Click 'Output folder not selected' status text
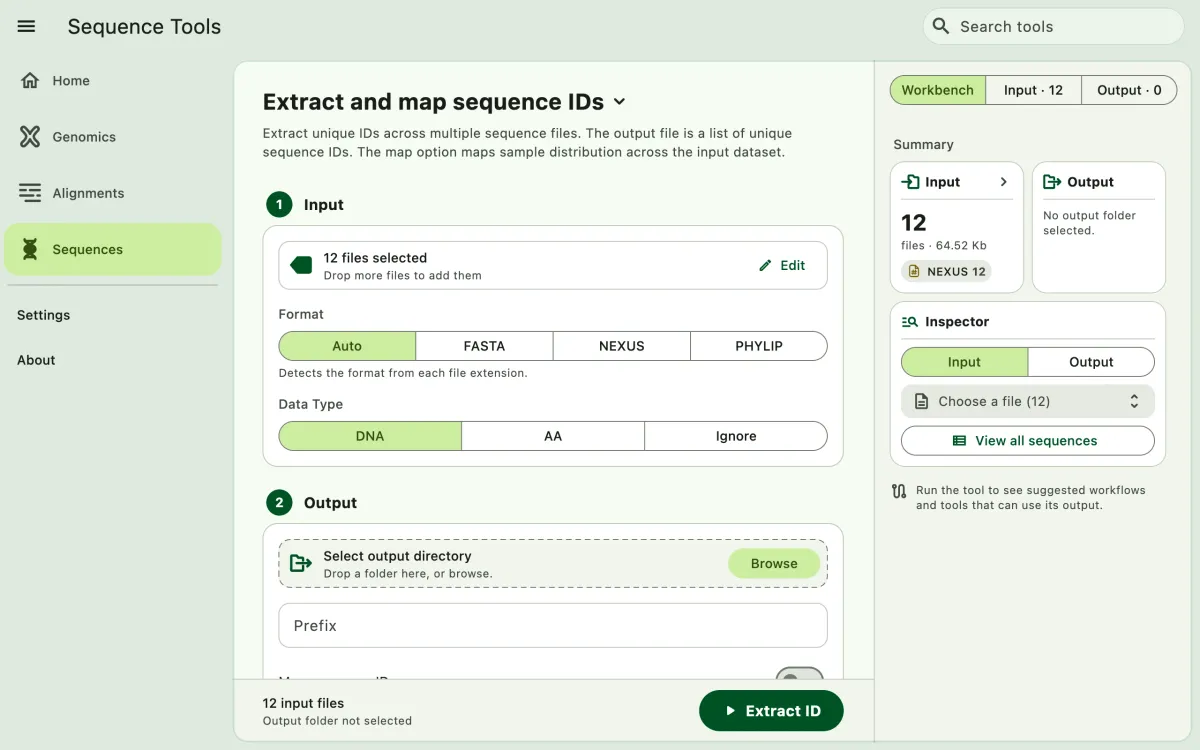 337,720
